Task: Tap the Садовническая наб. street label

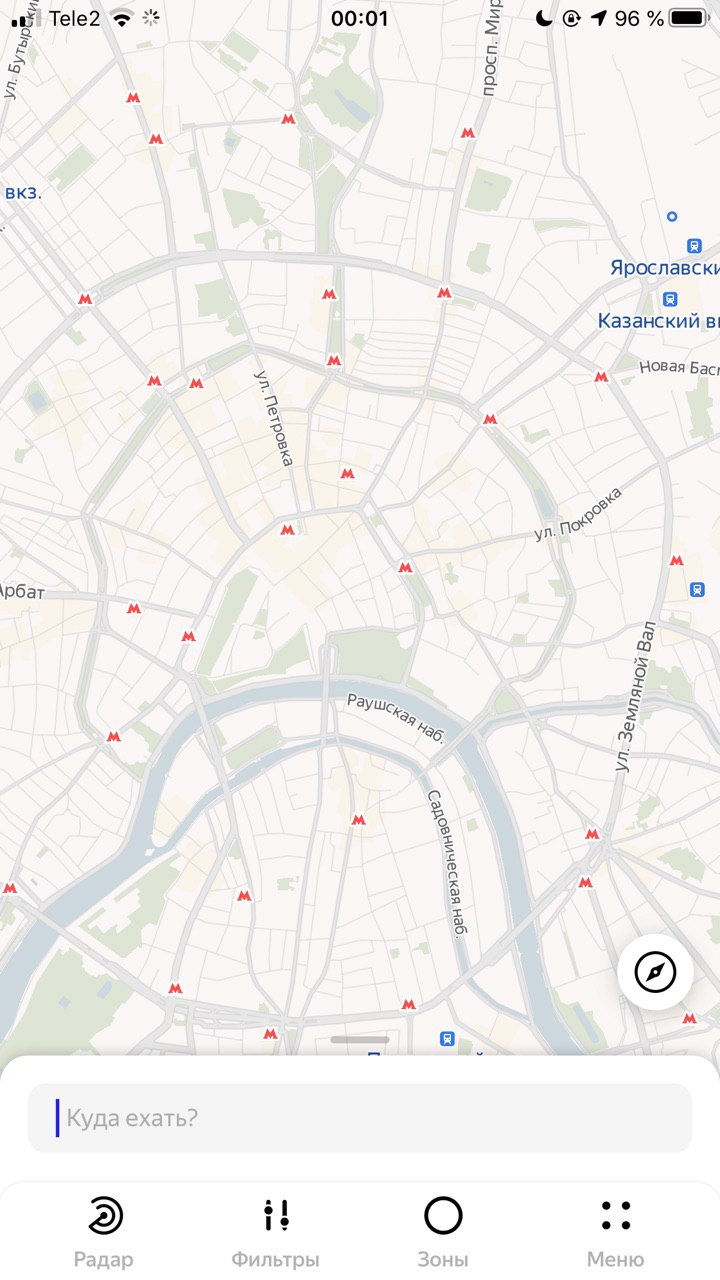Action: pos(447,864)
